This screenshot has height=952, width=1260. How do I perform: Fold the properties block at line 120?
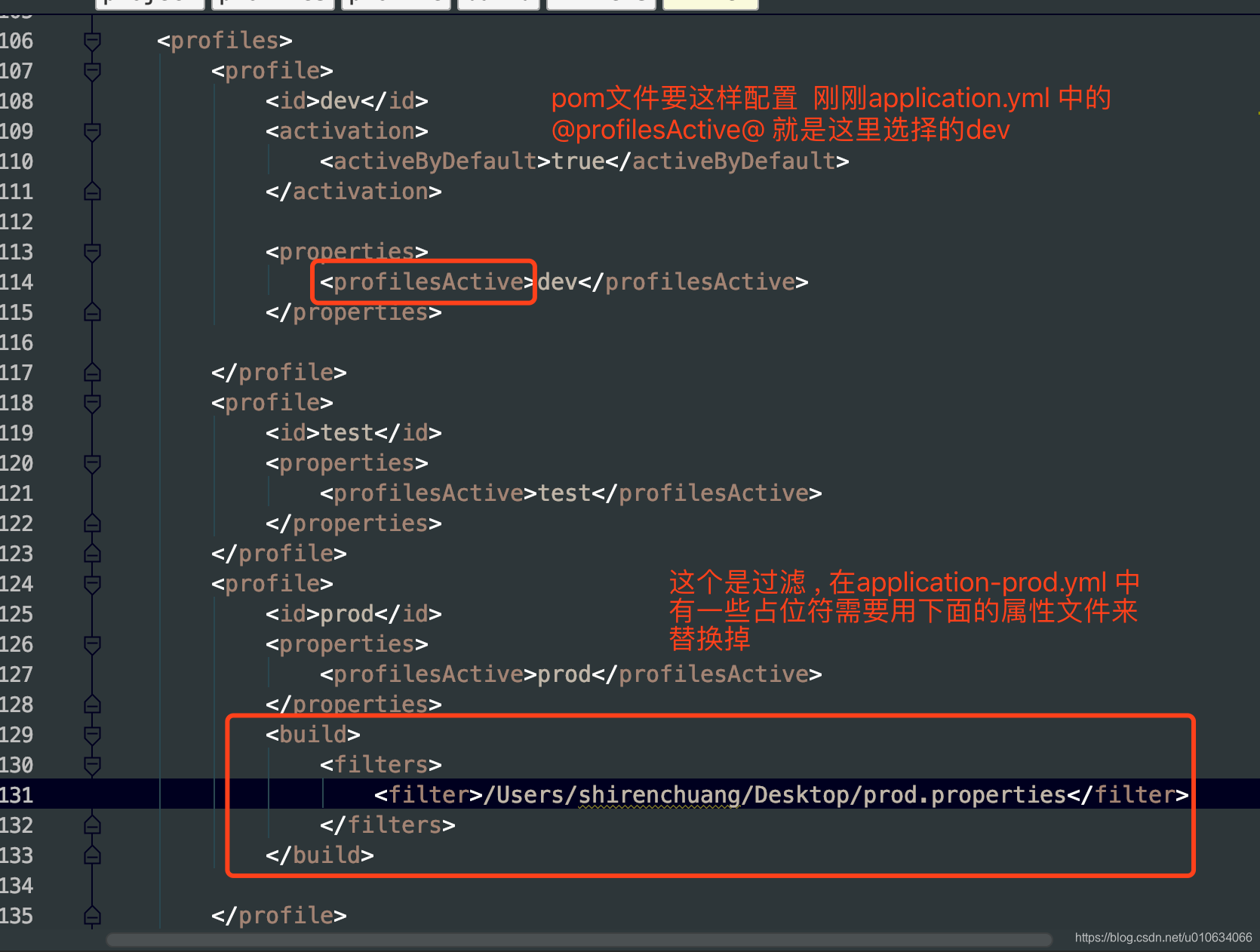tap(92, 463)
